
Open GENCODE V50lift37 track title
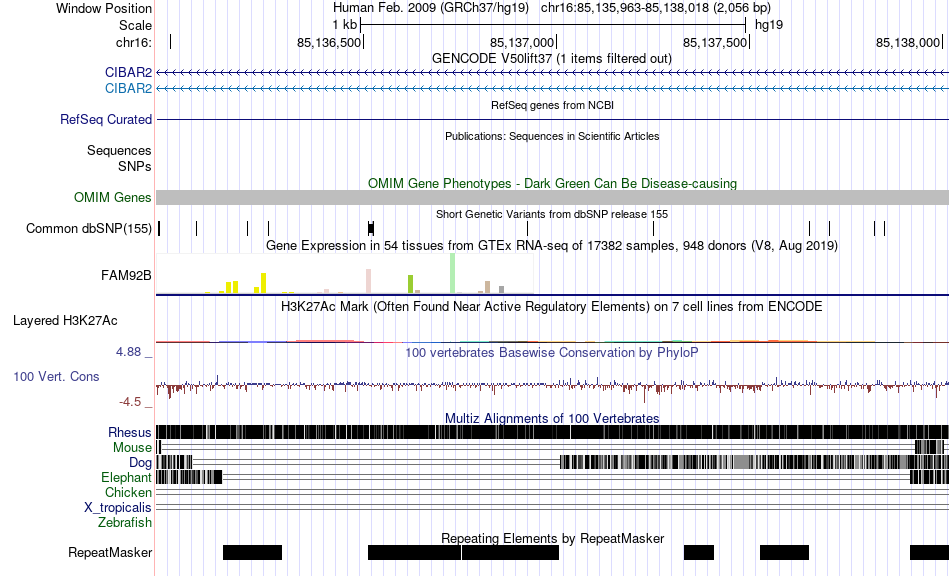pos(552,59)
